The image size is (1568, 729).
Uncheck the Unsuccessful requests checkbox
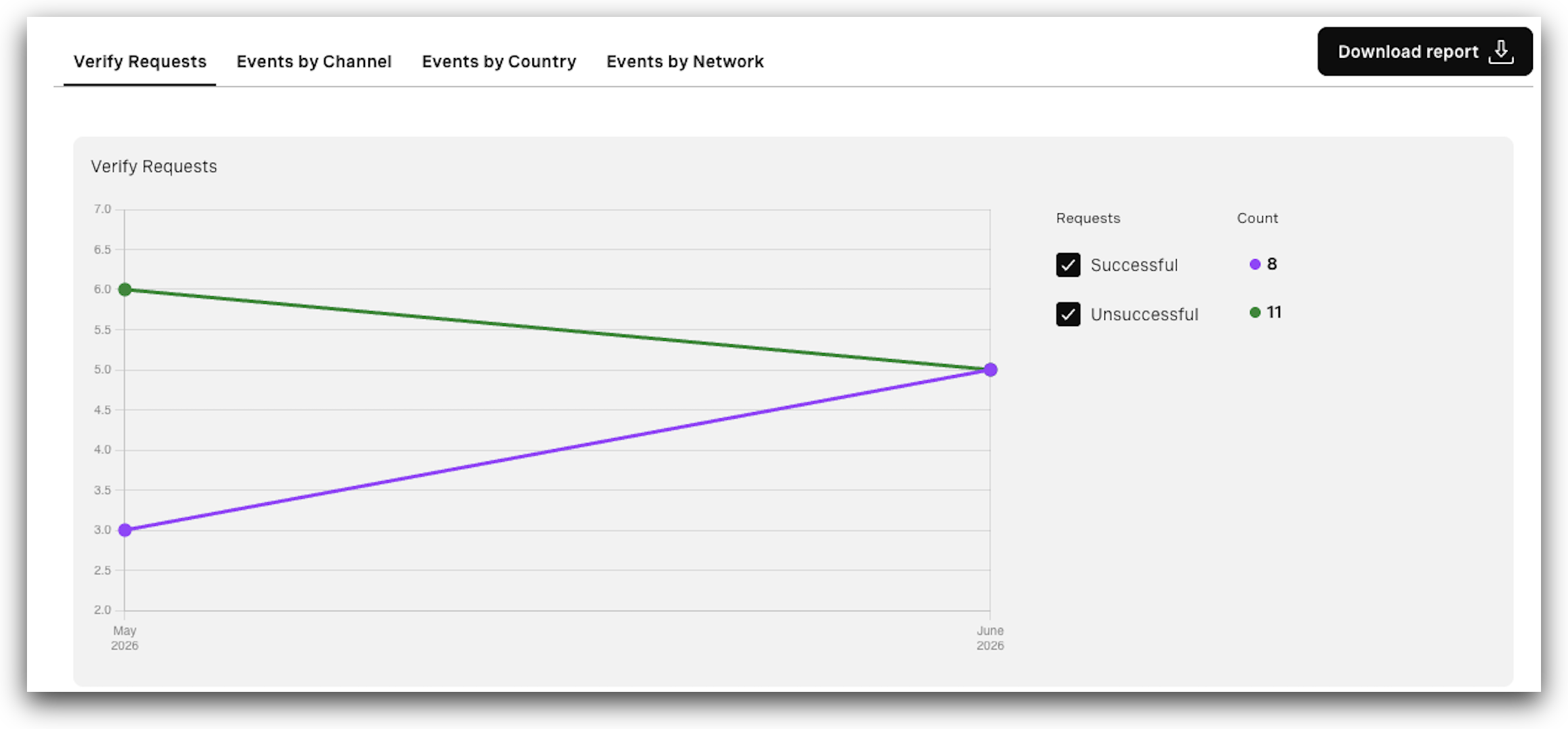[x=1068, y=314]
